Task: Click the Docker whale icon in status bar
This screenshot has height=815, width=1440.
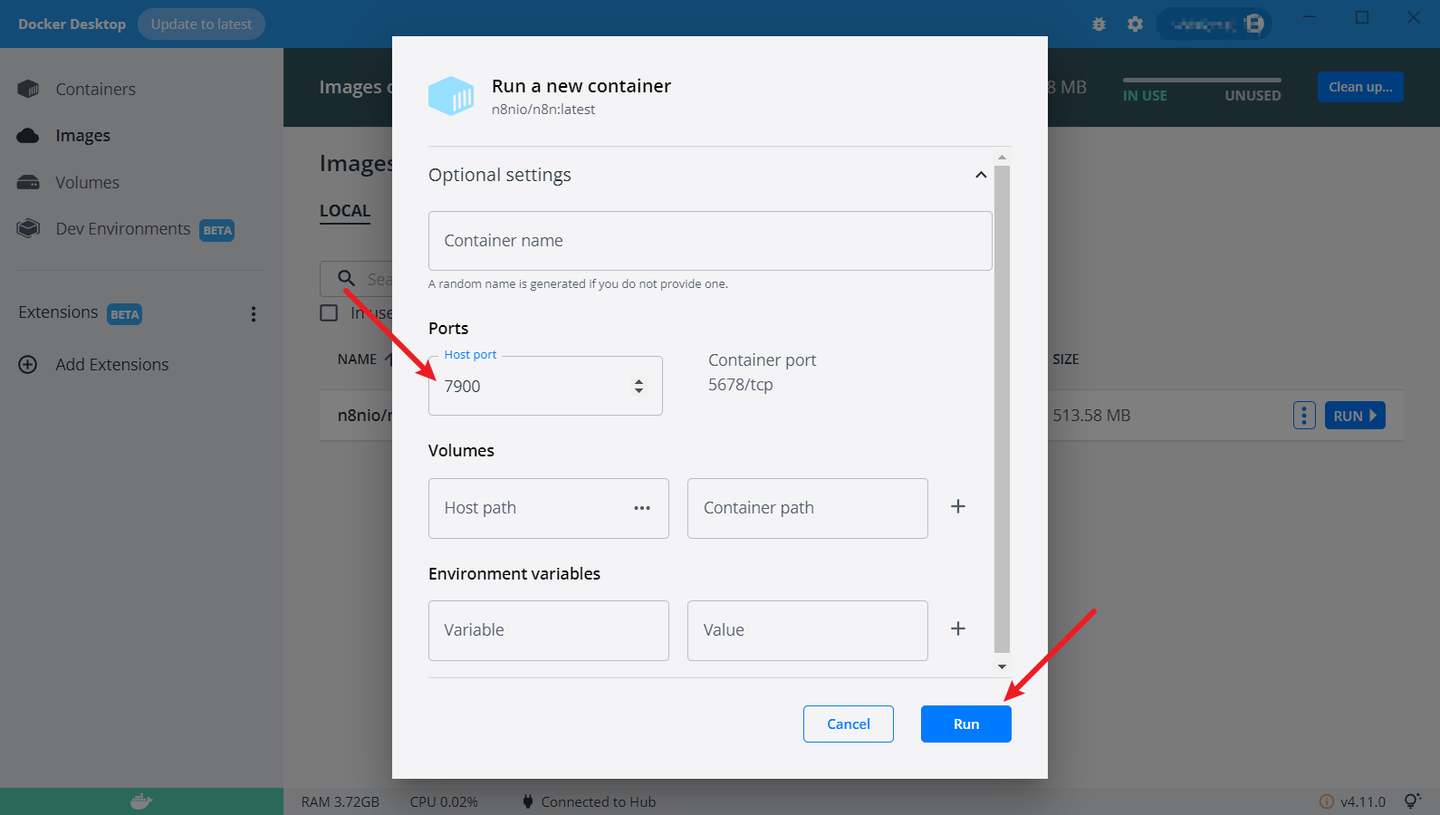Action: 141,801
